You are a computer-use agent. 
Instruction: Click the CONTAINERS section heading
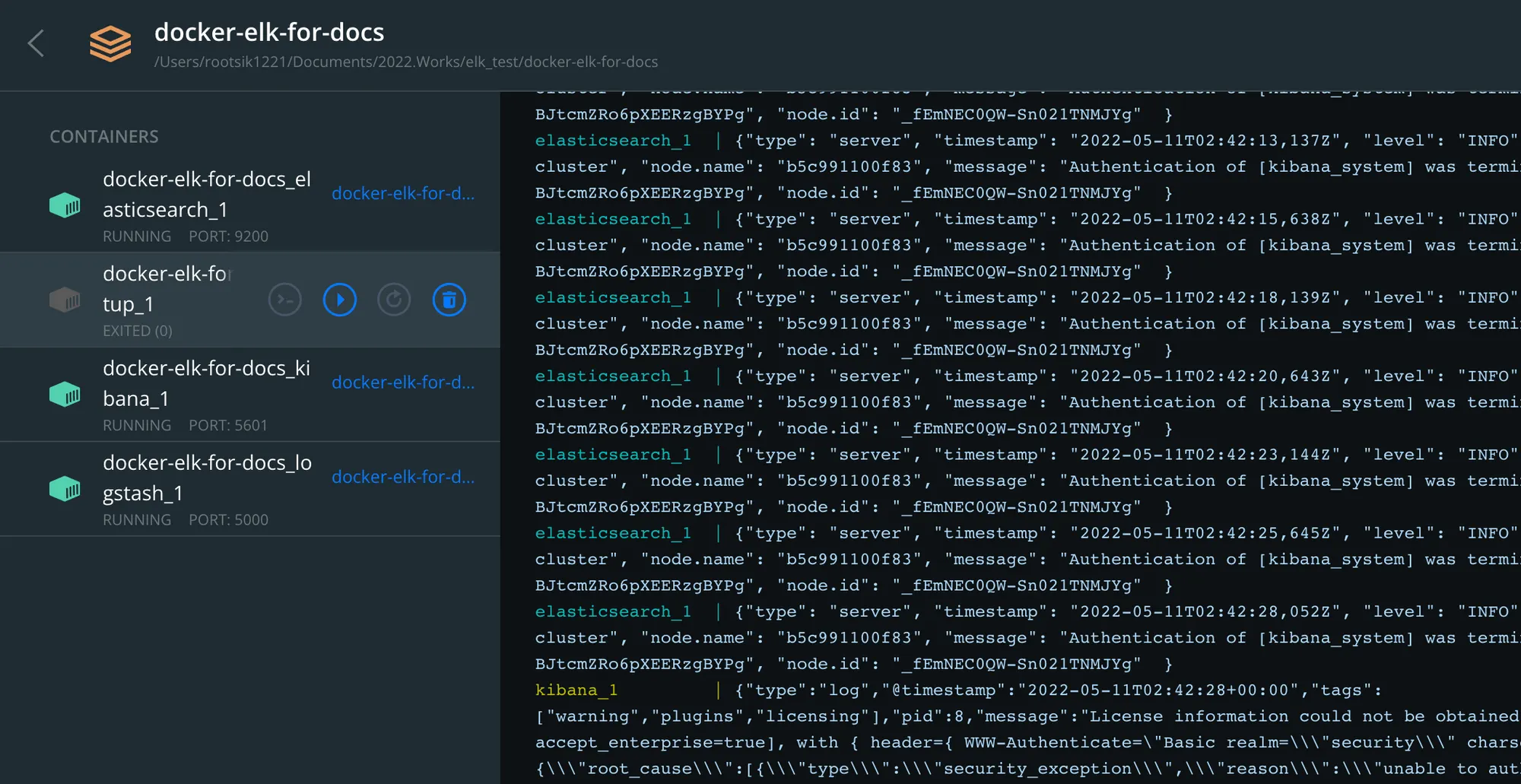point(104,136)
